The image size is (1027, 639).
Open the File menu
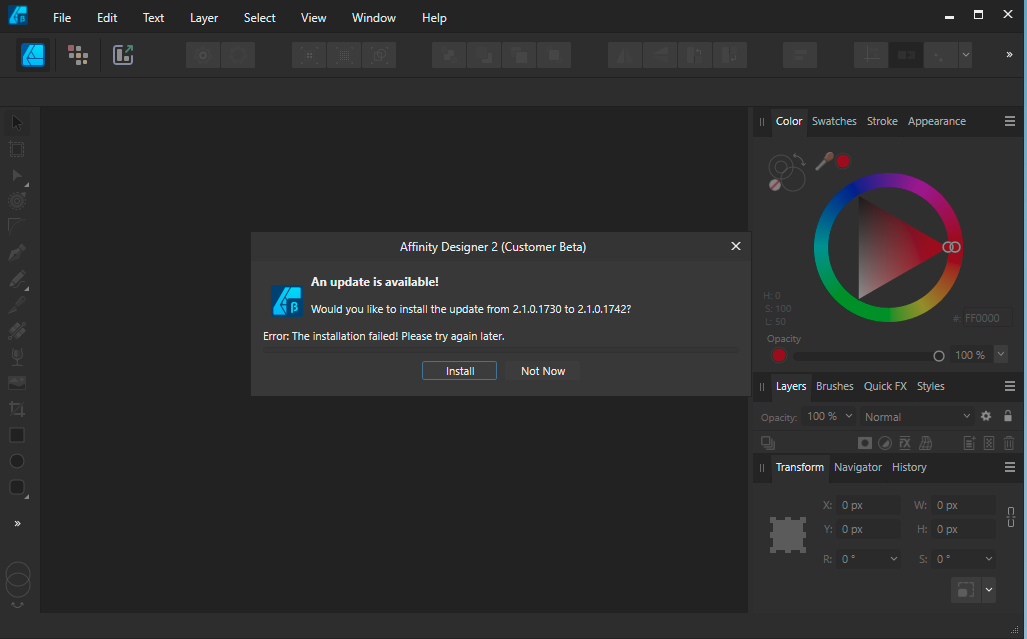pos(62,18)
